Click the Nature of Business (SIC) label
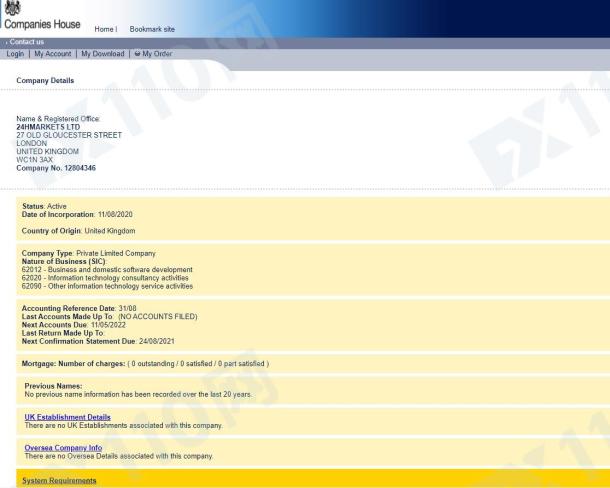The height and width of the screenshot is (488, 610). pyautogui.click(x=64, y=262)
